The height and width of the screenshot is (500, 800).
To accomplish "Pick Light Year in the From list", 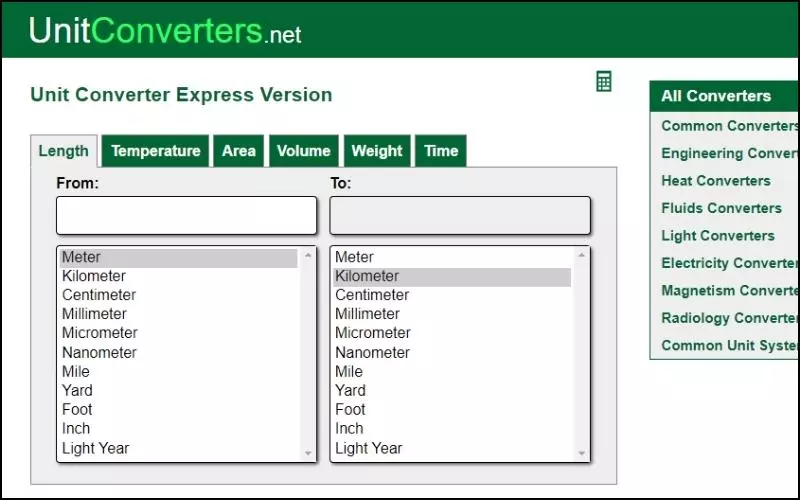I will tap(95, 448).
